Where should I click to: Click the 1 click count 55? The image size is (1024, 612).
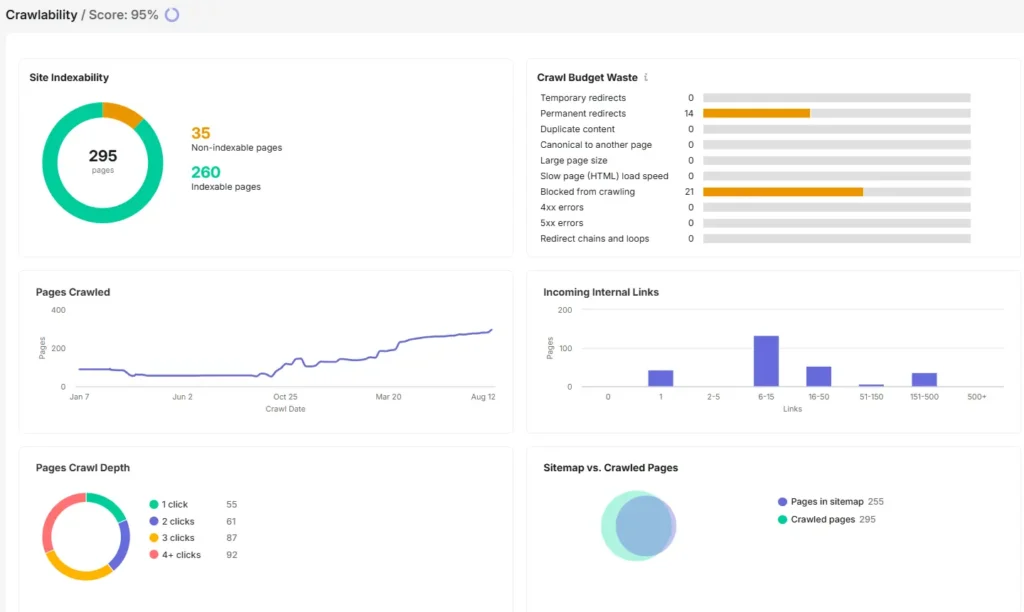pos(231,504)
